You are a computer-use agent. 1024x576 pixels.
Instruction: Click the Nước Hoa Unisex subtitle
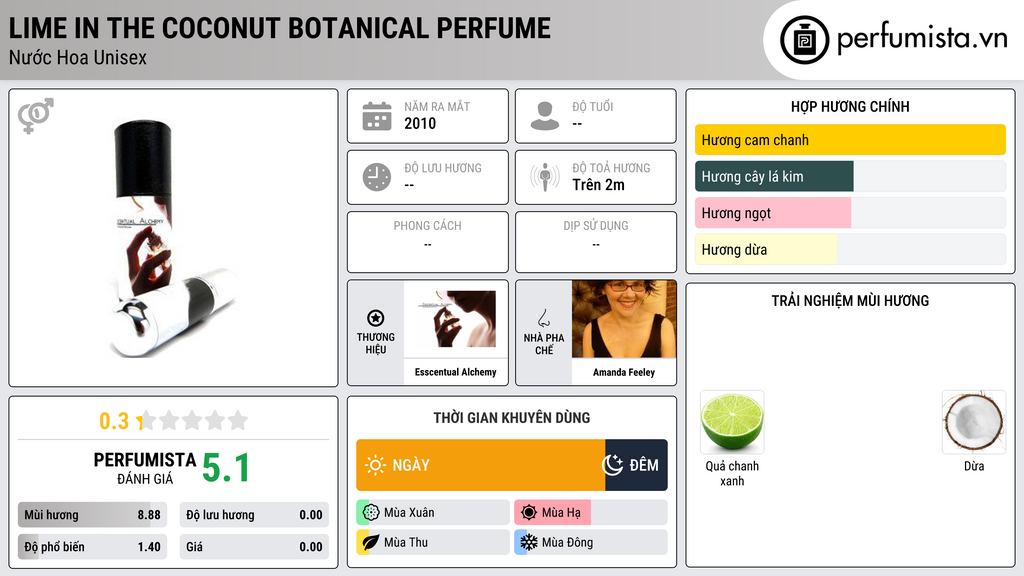(x=78, y=57)
